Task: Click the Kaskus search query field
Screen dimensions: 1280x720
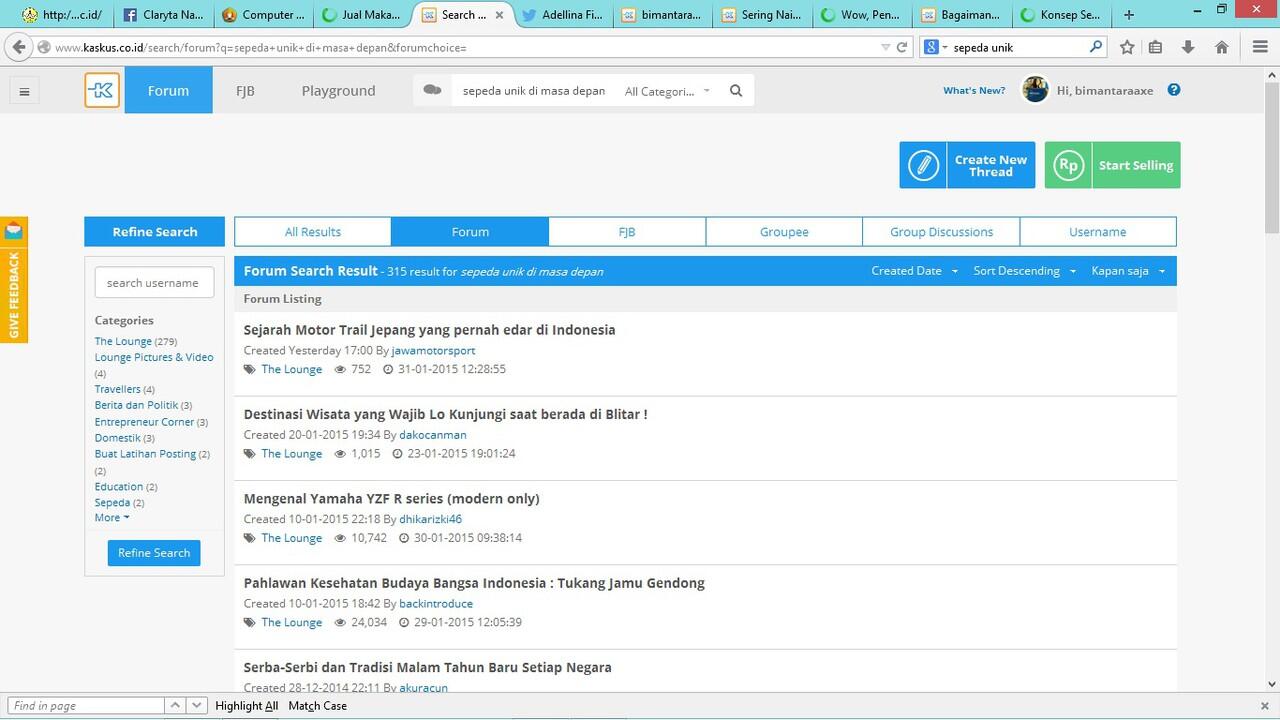Action: [x=534, y=91]
